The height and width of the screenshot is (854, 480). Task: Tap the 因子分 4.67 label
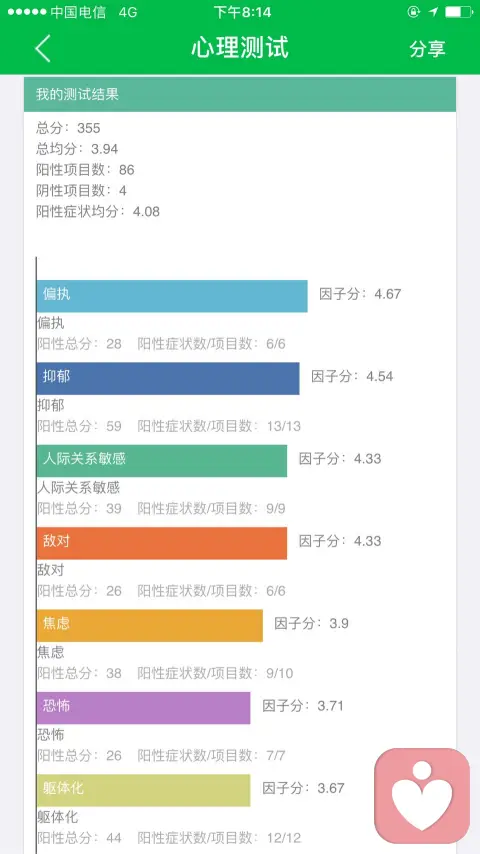[360, 294]
